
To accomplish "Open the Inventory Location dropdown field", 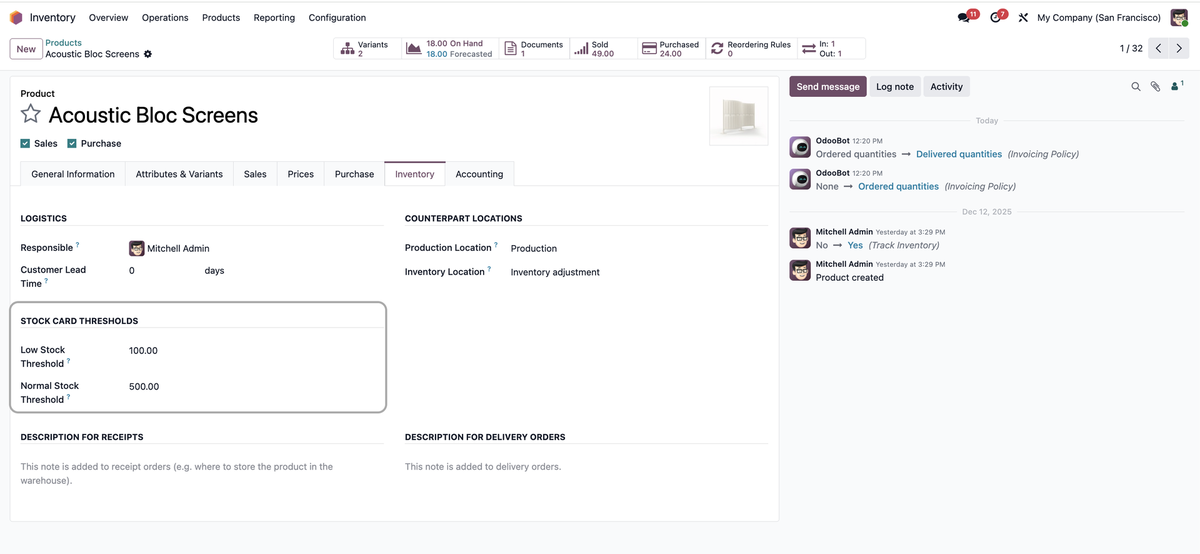I will (x=639, y=272).
